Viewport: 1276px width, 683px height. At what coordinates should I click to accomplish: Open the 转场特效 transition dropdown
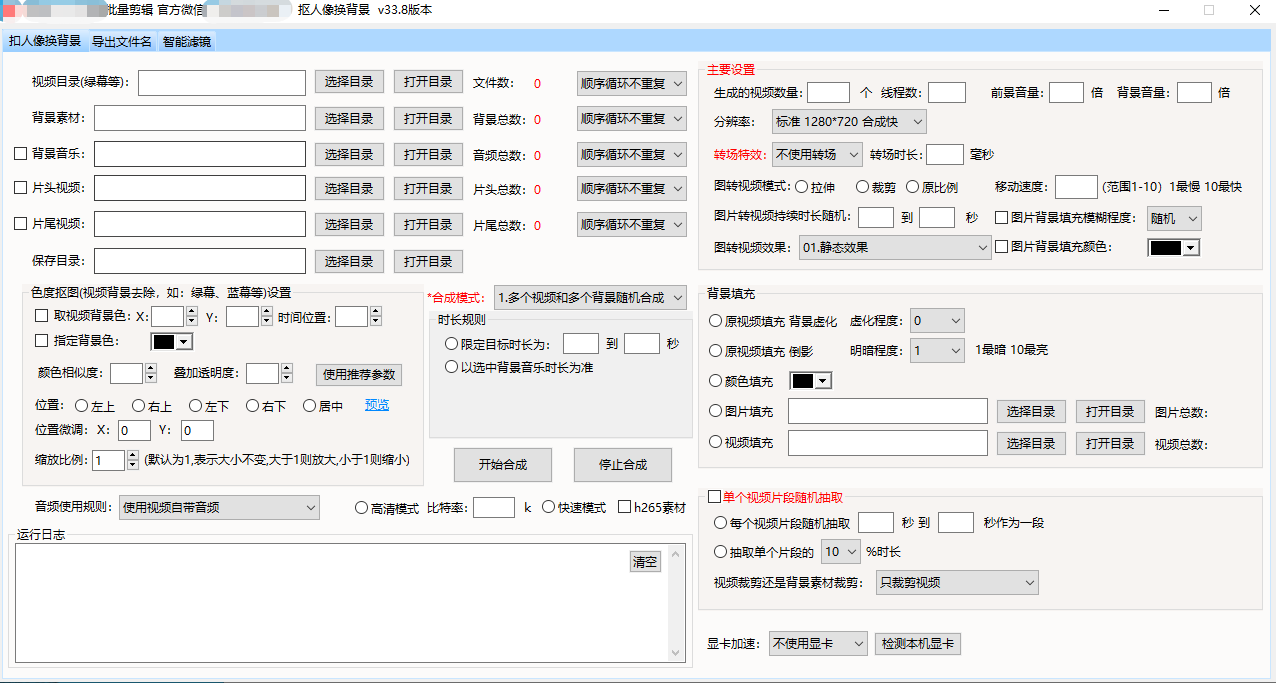tap(817, 155)
